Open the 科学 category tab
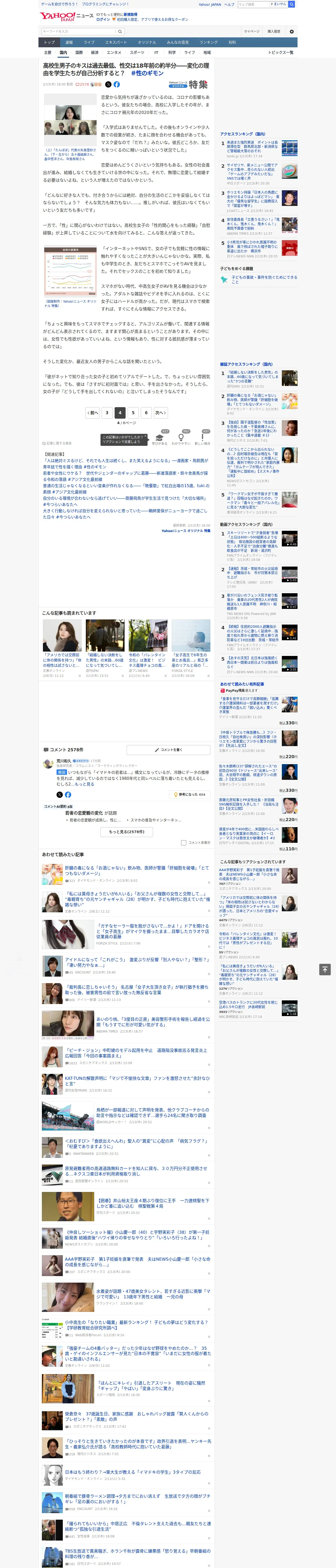Viewport: 336px width, 1568px height. [172, 52]
